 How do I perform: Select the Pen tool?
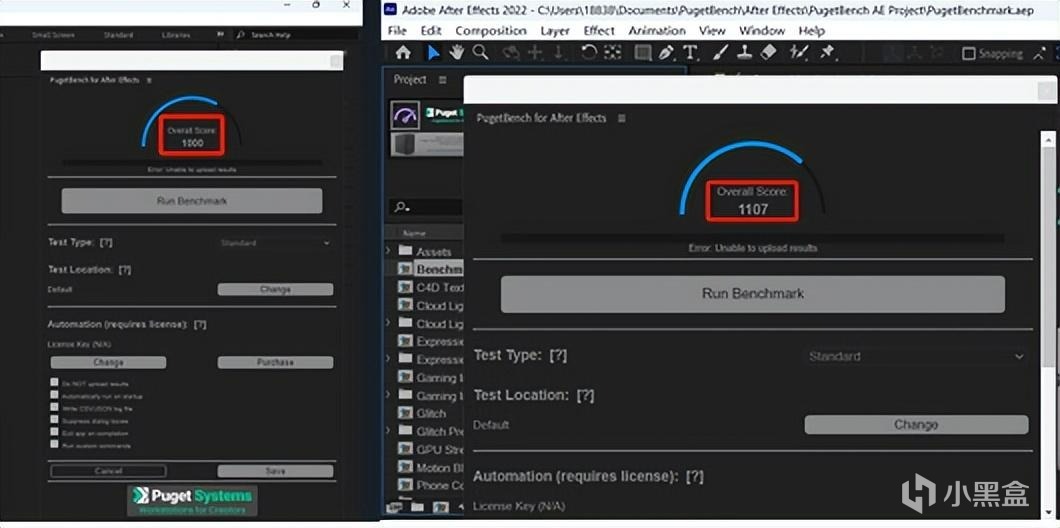tap(667, 53)
